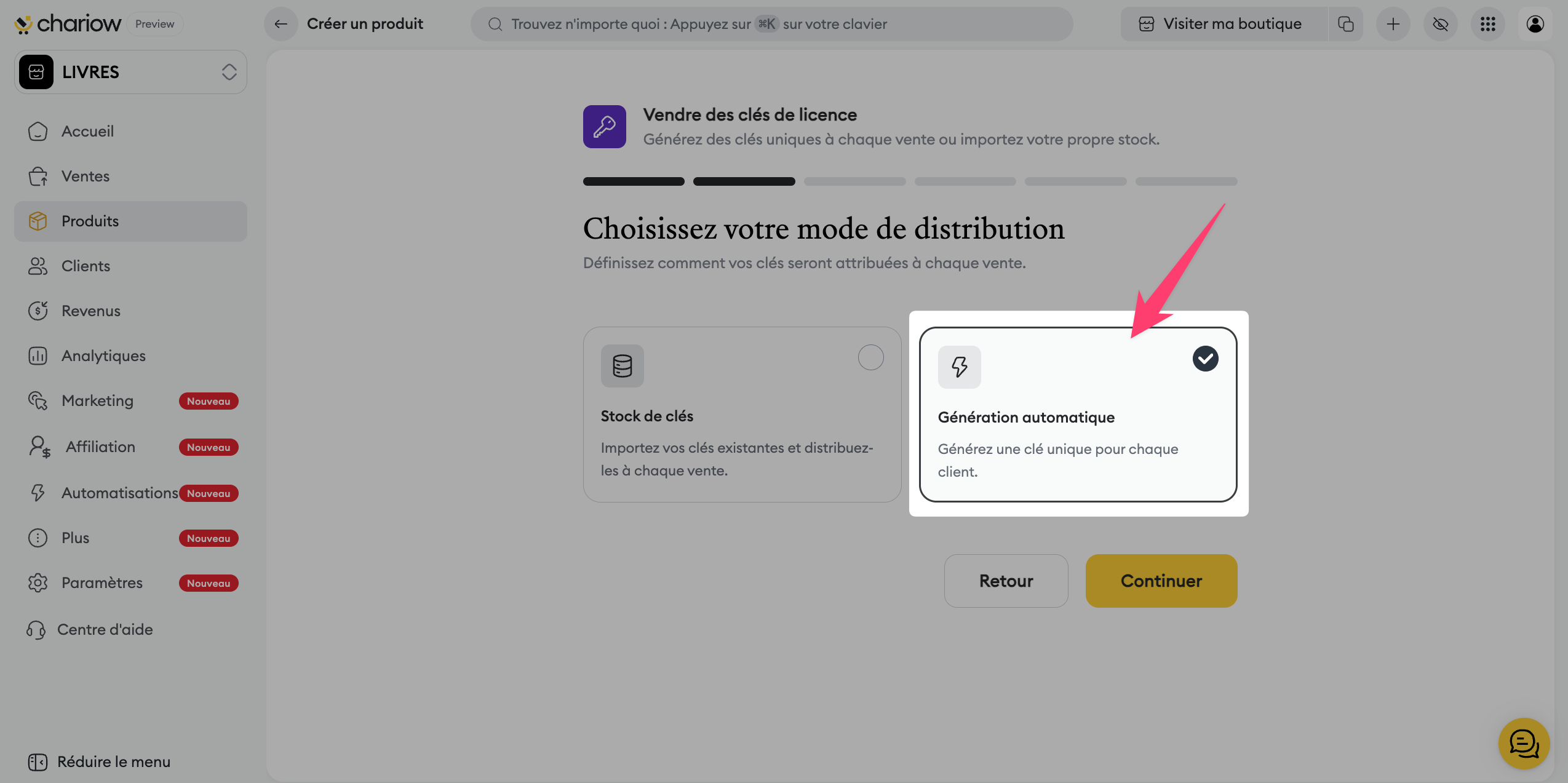Click the third progress step bar
Screen dimensions: 1568x783
[x=854, y=181]
